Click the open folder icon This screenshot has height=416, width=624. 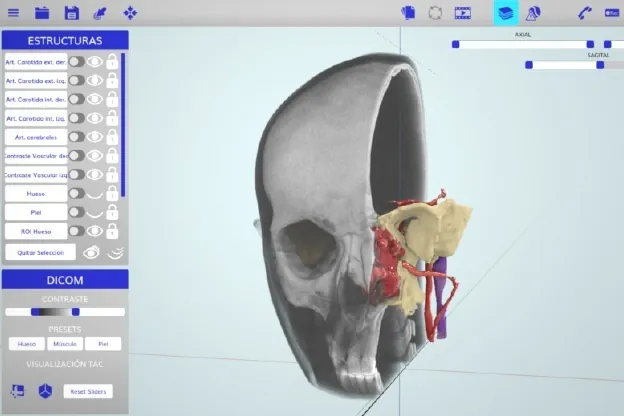pyautogui.click(x=42, y=13)
